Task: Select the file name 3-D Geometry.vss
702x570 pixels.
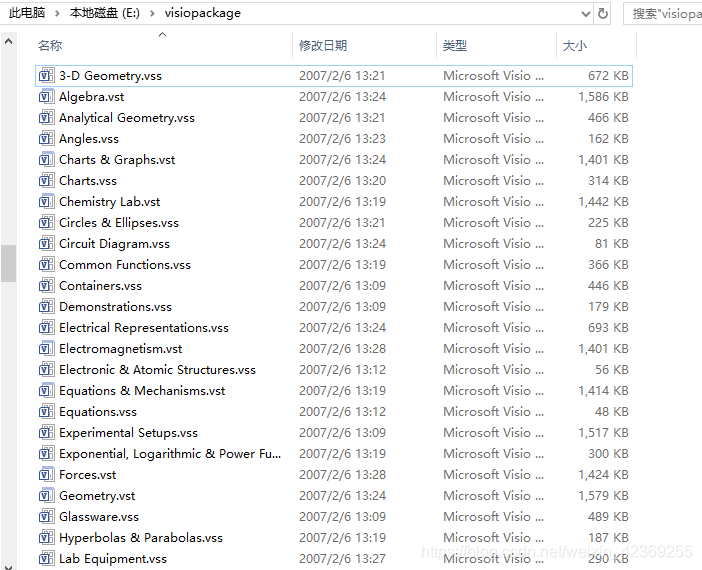Action: (110, 76)
